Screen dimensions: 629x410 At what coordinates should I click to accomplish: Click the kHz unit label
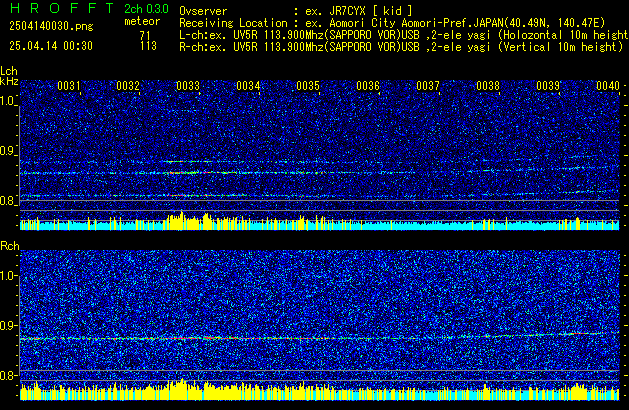9,81
